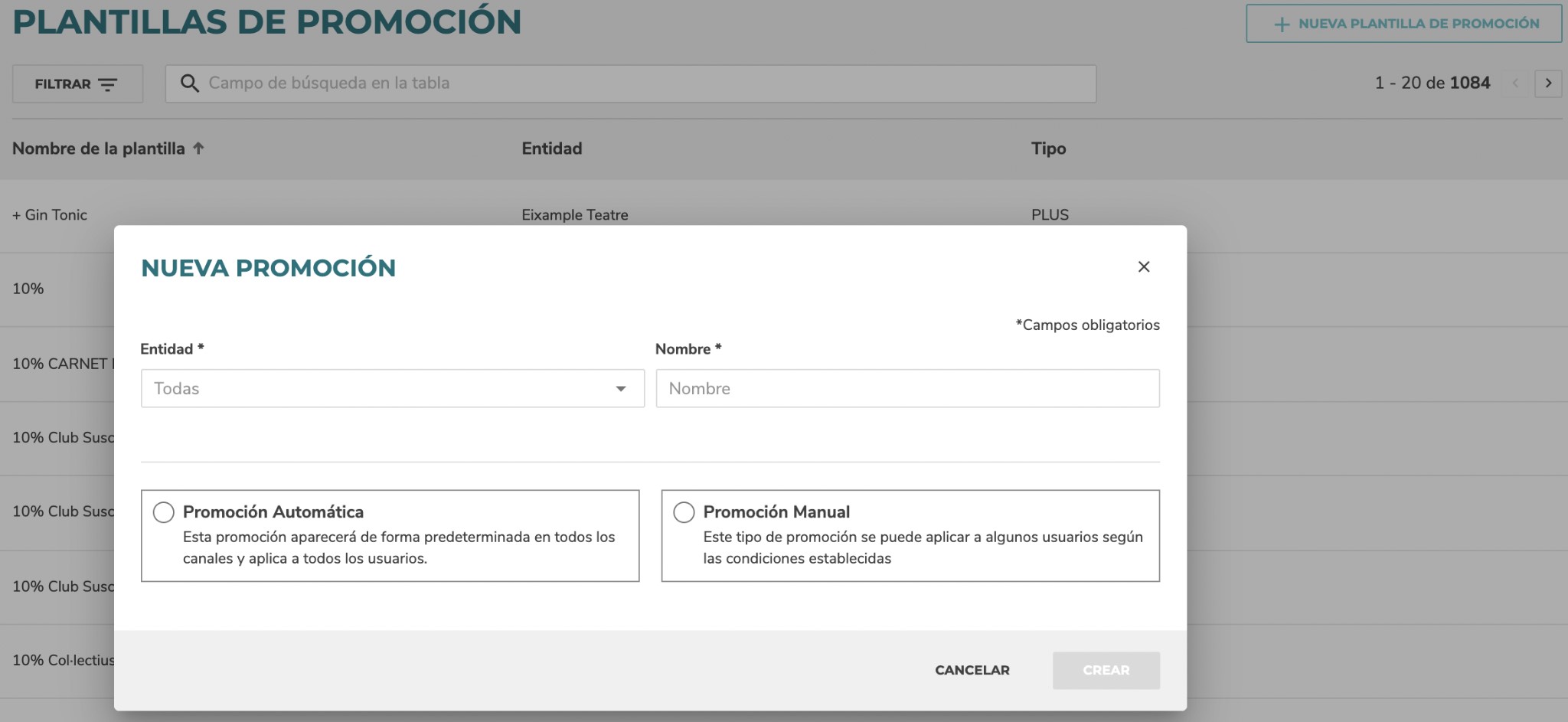Sort by the Tipo column header

[x=1047, y=149]
